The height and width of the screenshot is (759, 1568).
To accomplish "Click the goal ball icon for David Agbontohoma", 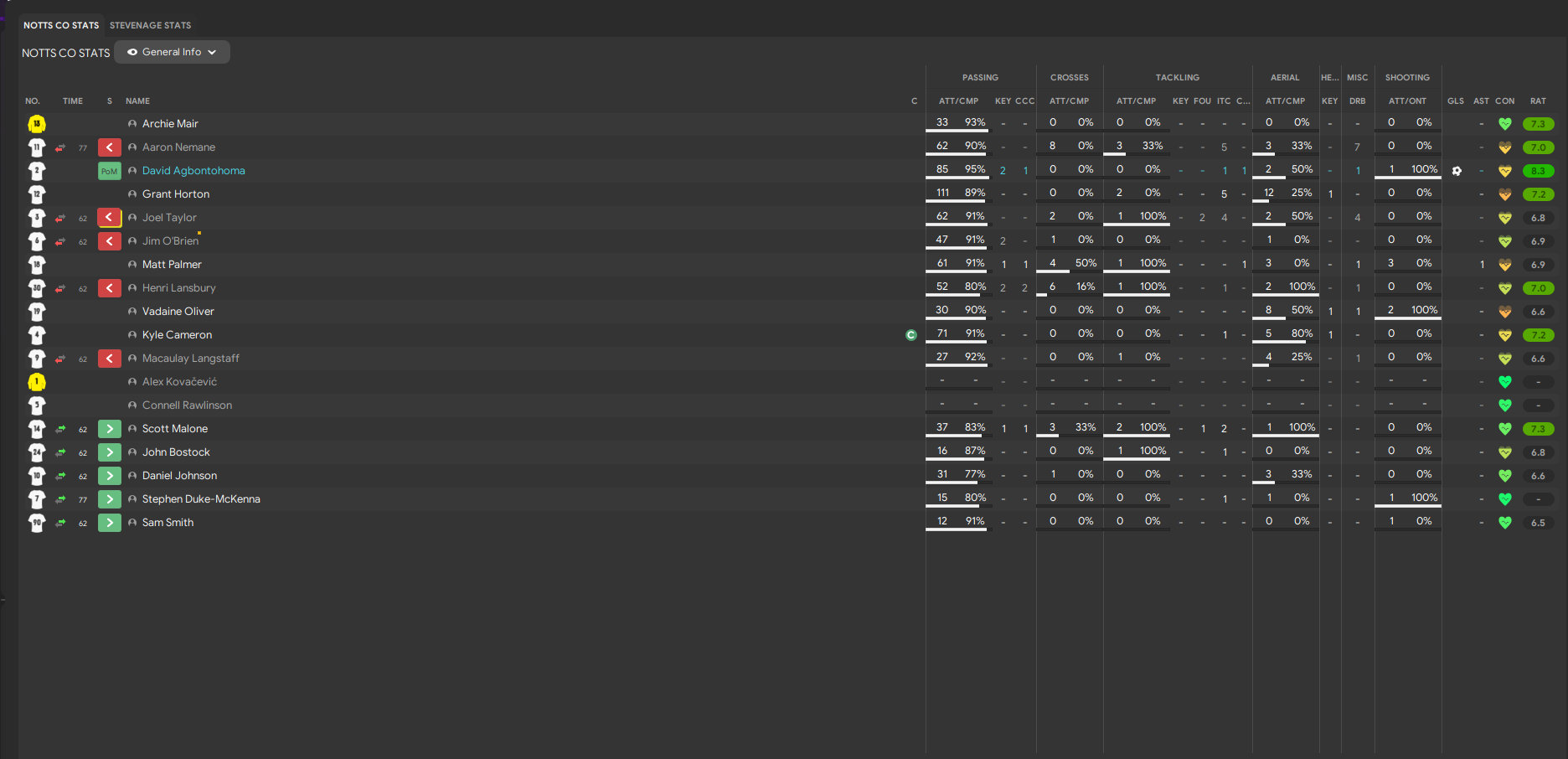I will coord(1457,171).
